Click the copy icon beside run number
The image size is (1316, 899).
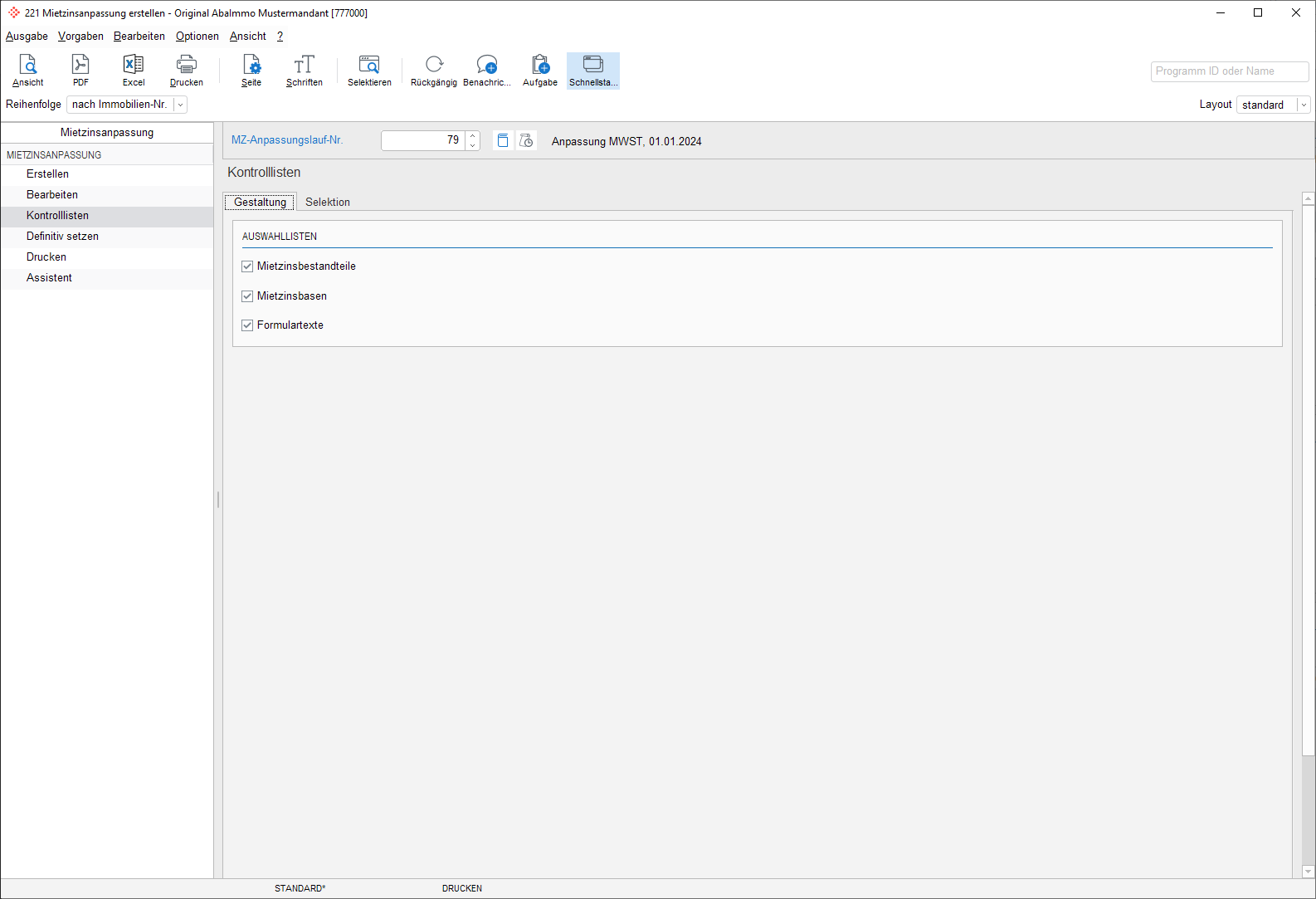pyautogui.click(x=503, y=140)
